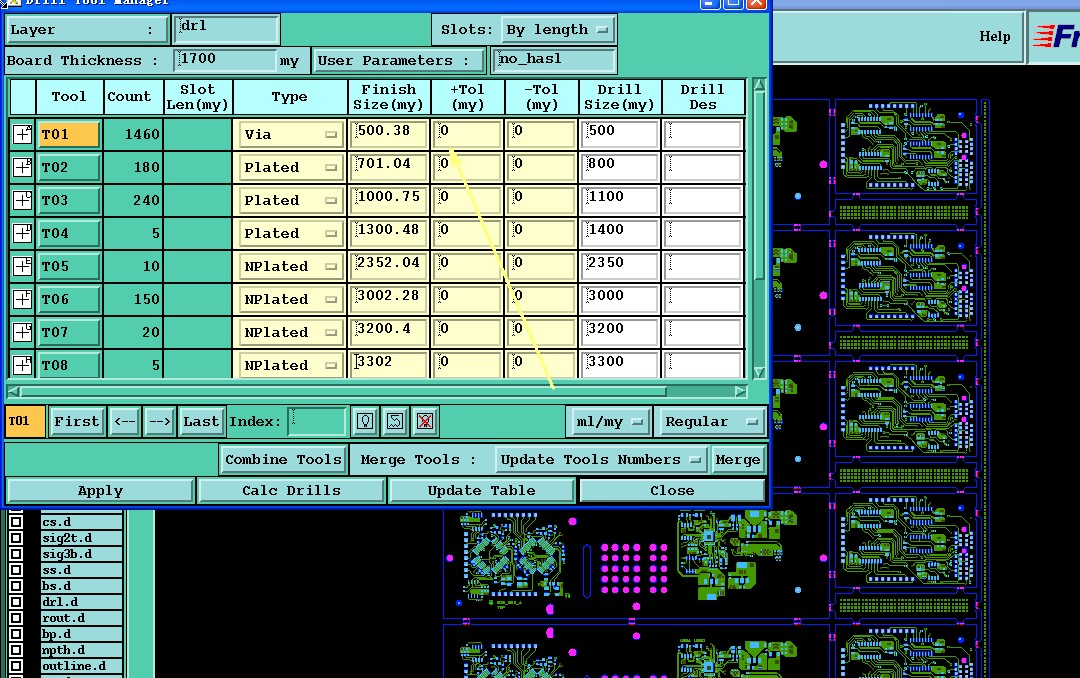The height and width of the screenshot is (678, 1080).
Task: Select the T04 tool button
Action: [69, 234]
